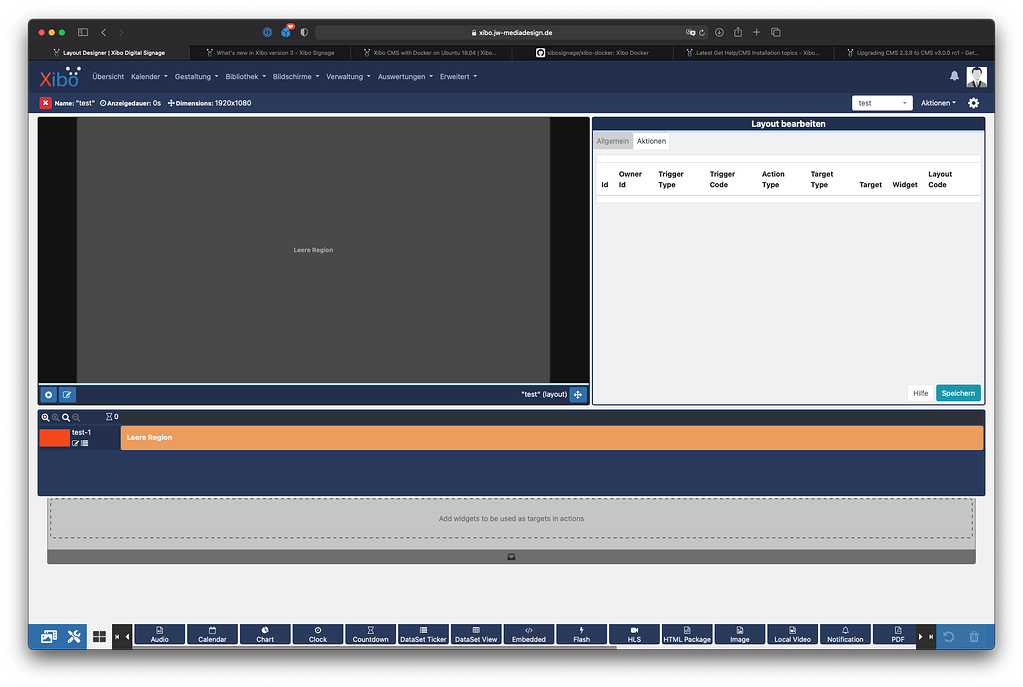The width and height of the screenshot is (1023, 687).
Task: Click the wrench tools icon bottom left
Action: (x=73, y=635)
